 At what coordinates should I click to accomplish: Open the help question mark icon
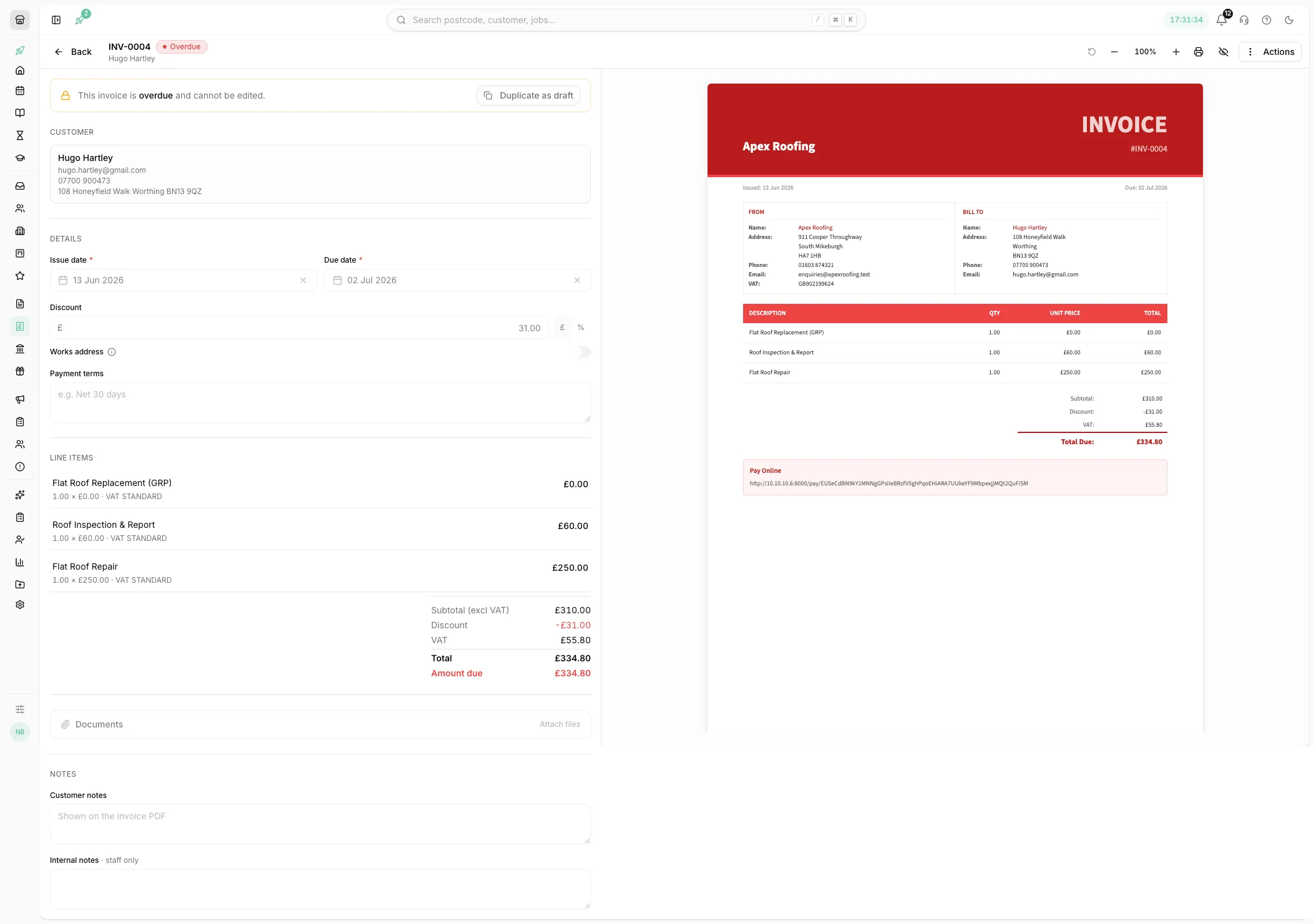1267,20
